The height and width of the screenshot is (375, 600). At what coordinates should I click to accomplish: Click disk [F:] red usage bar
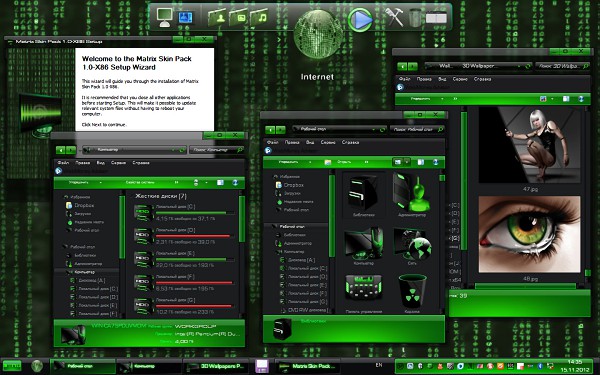tap(194, 283)
